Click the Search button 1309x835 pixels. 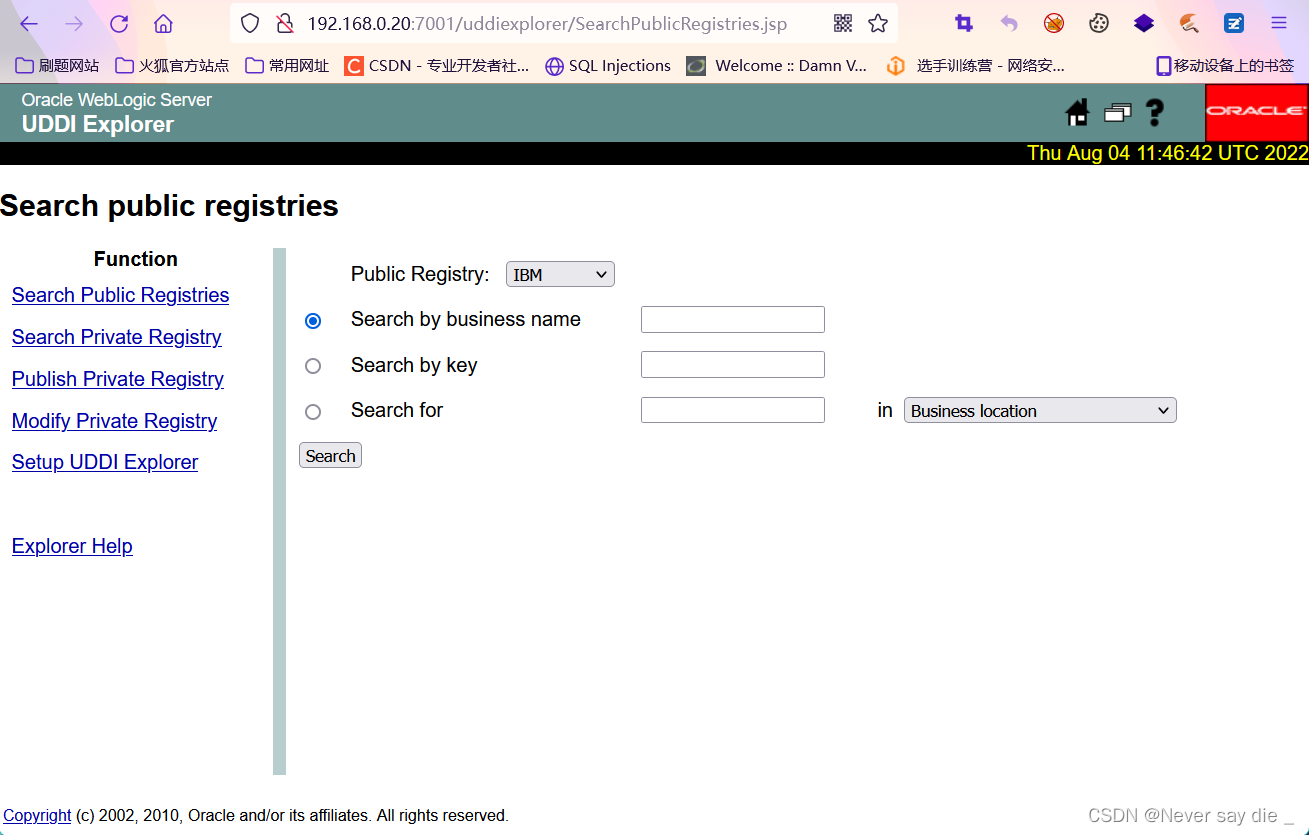point(330,455)
